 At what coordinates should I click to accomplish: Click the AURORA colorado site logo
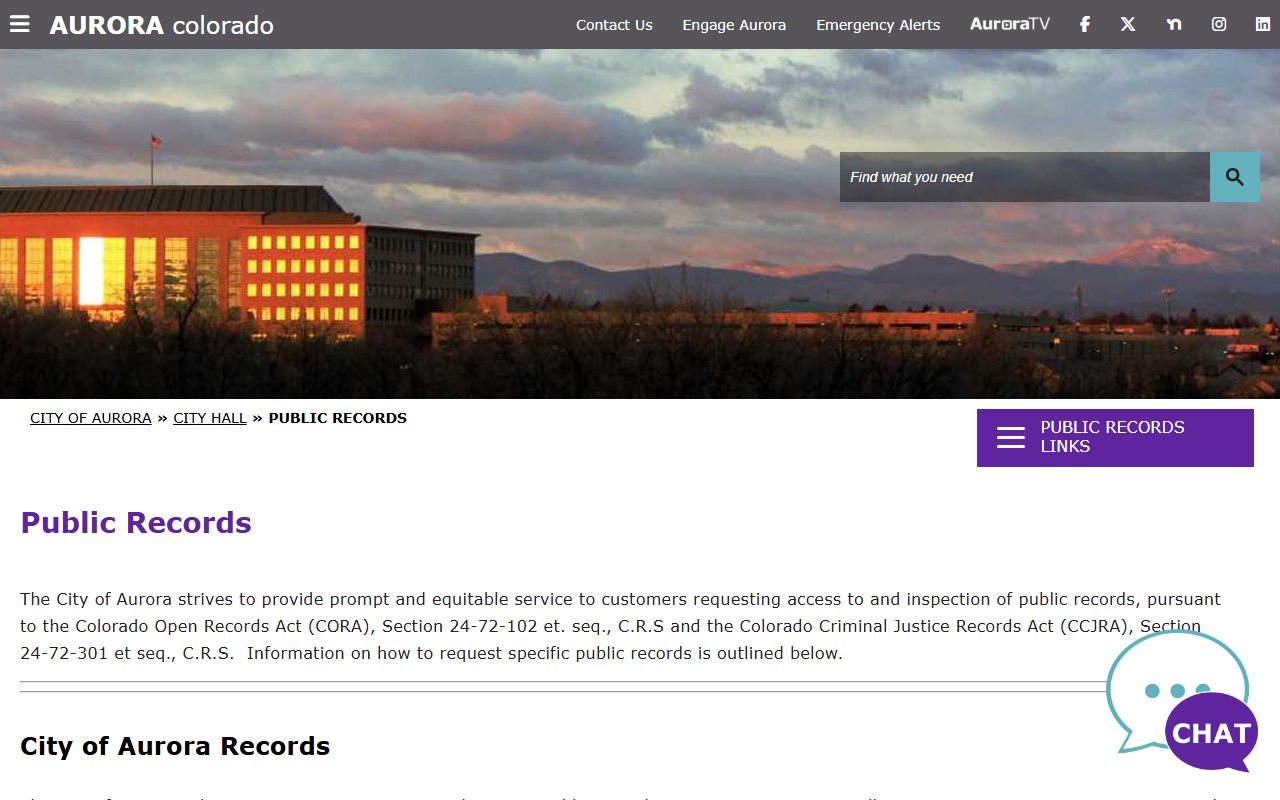pos(162,25)
